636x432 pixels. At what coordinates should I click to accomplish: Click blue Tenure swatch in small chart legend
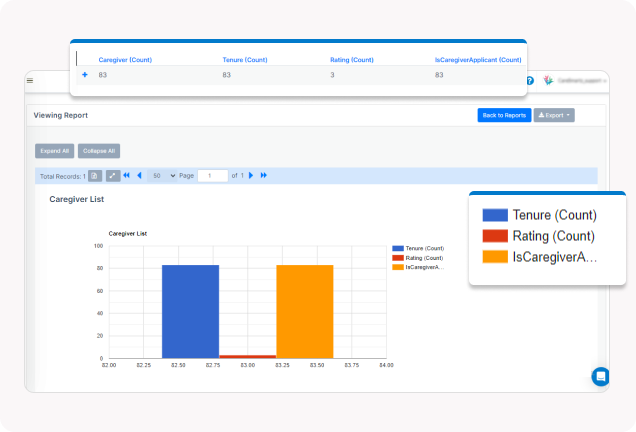click(x=398, y=248)
